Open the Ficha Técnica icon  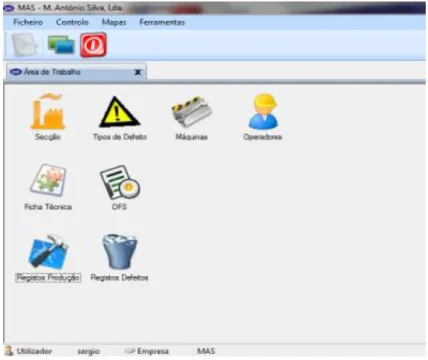pos(48,180)
